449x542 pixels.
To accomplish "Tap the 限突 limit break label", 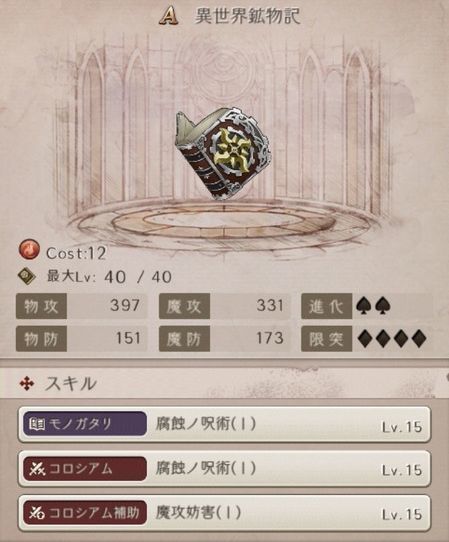I will point(326,339).
